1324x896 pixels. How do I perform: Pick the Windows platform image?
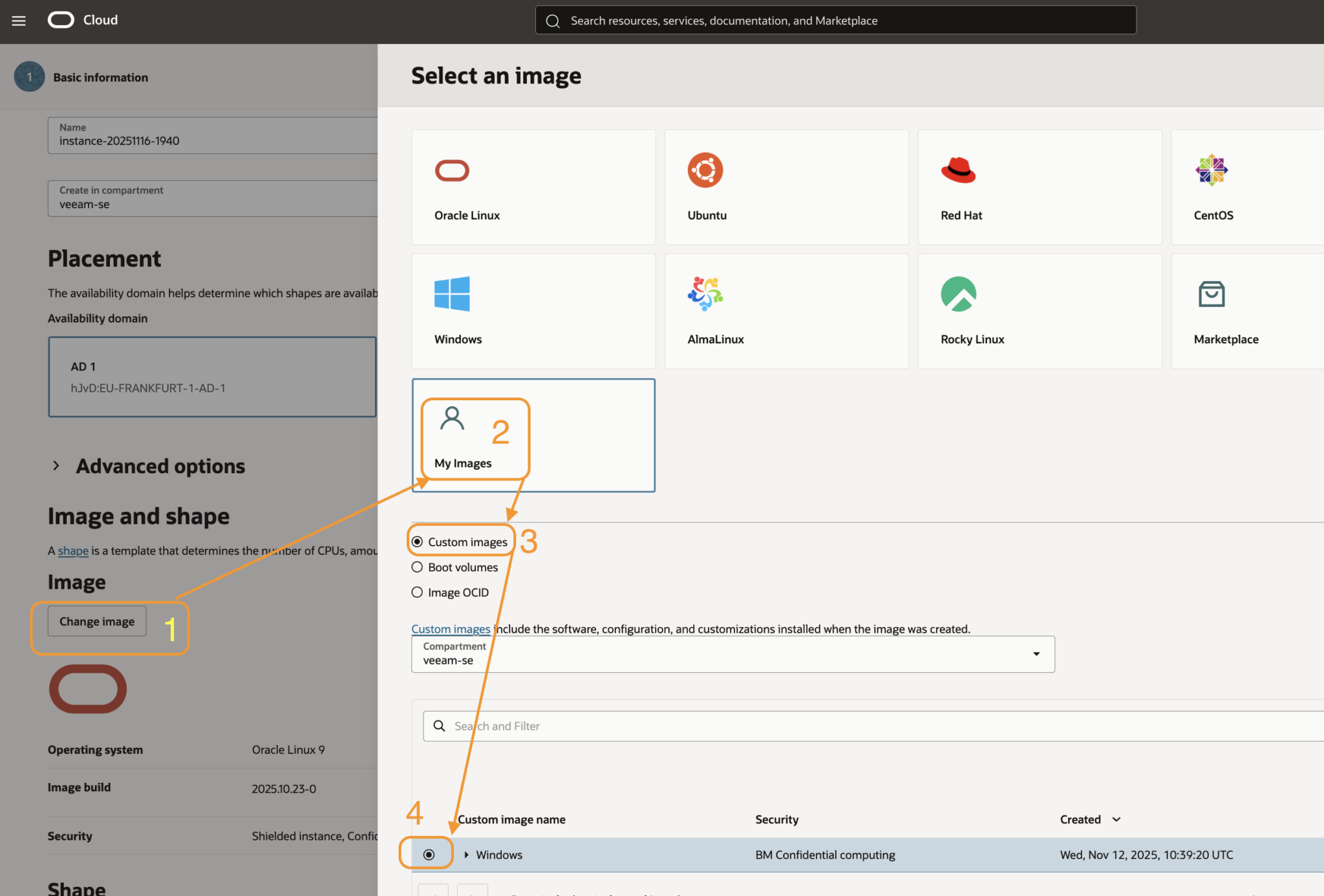click(x=533, y=310)
